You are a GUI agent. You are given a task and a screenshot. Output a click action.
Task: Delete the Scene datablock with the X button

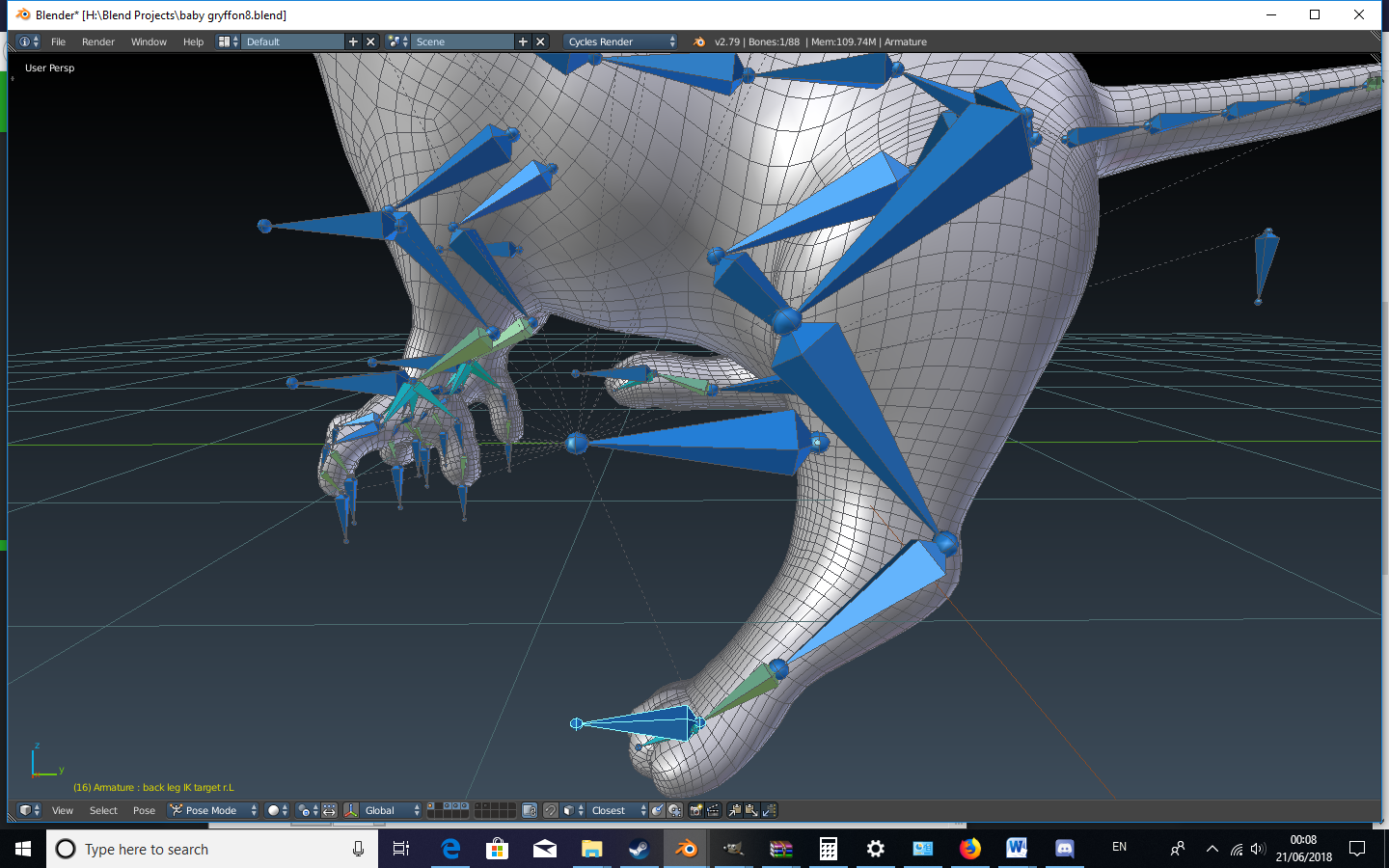coord(540,41)
